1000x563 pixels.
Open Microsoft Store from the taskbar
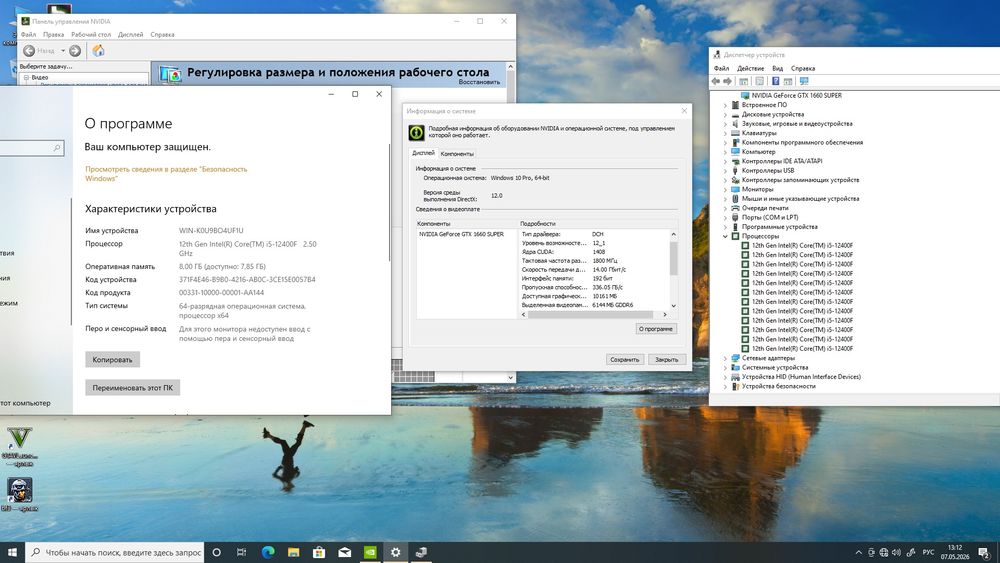[x=319, y=552]
